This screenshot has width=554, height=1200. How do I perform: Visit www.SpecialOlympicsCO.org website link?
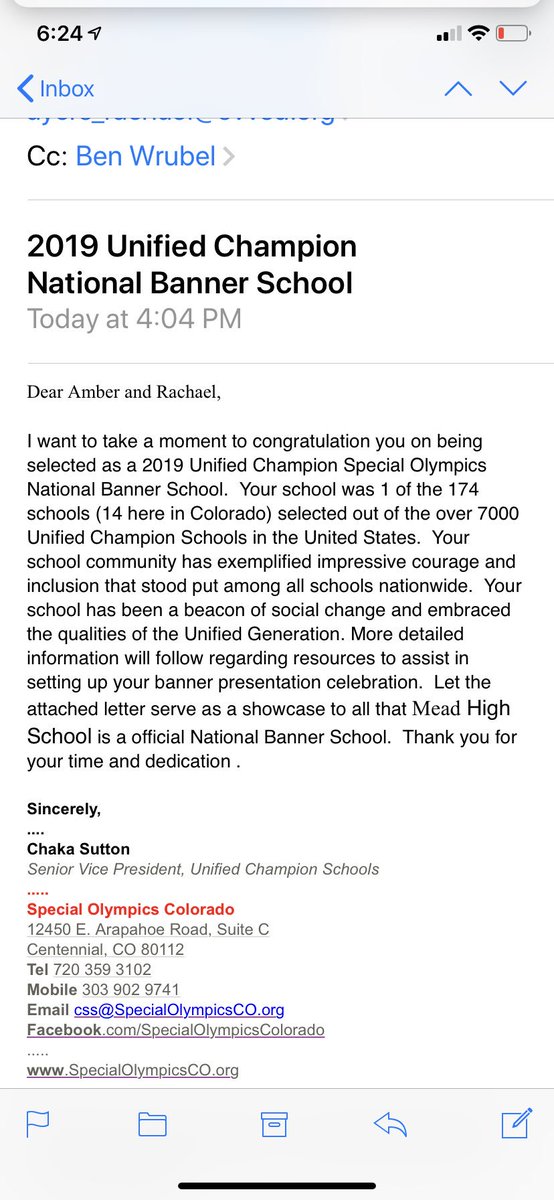[x=133, y=1070]
